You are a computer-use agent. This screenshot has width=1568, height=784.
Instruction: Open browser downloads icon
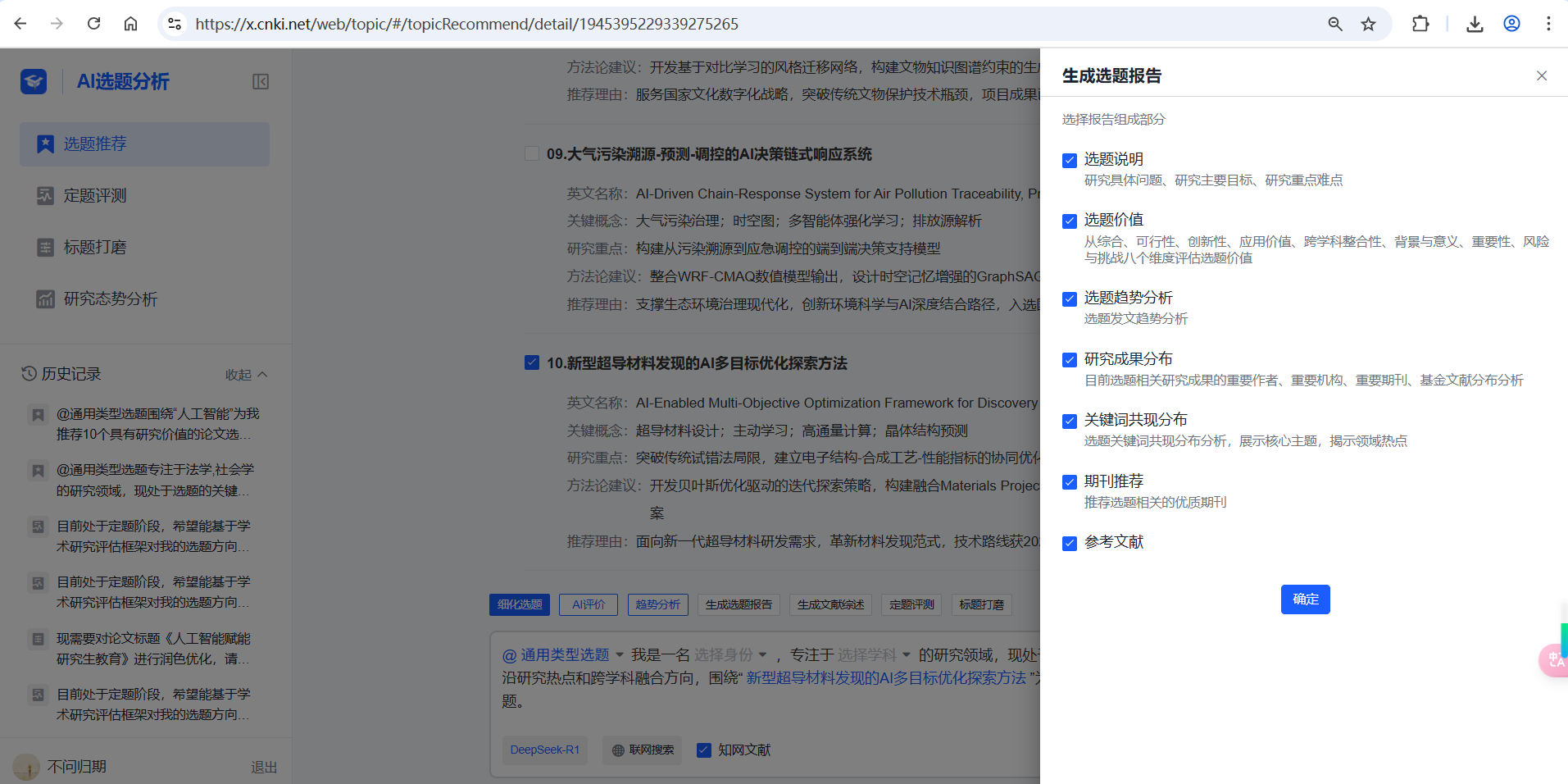(1475, 24)
